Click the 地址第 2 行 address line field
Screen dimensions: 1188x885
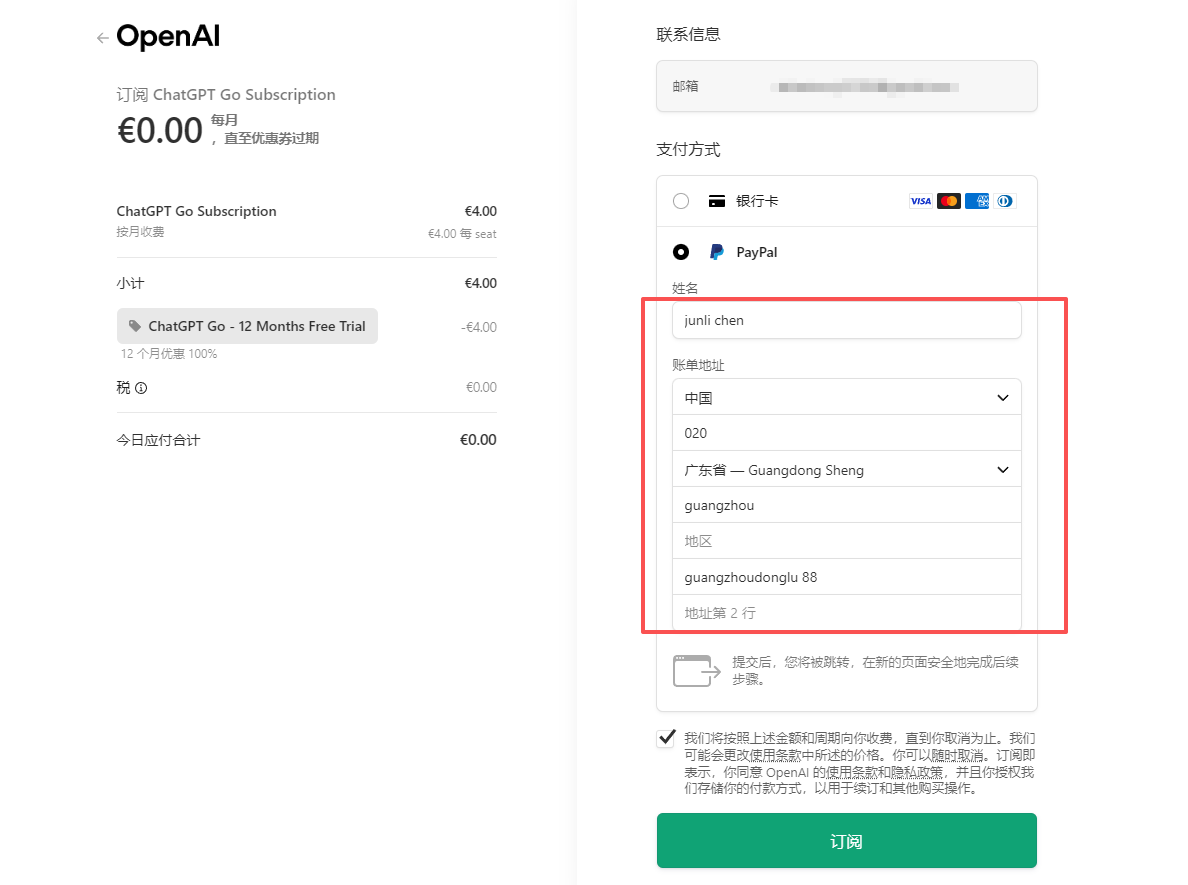(x=846, y=612)
